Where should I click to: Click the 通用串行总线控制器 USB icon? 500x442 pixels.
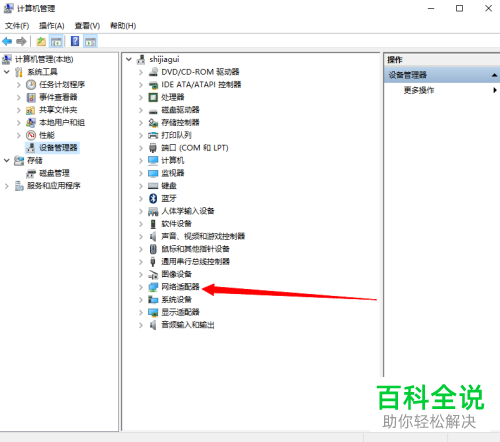pyautogui.click(x=153, y=262)
